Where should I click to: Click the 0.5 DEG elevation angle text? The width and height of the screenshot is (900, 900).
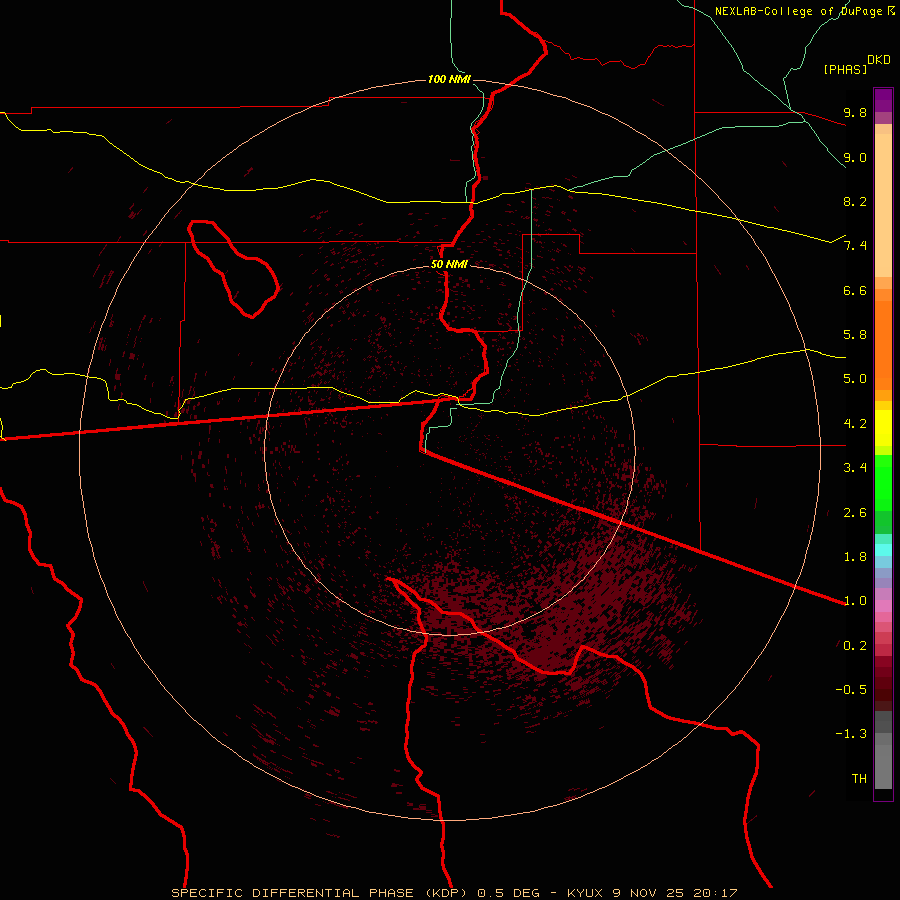coord(509,893)
